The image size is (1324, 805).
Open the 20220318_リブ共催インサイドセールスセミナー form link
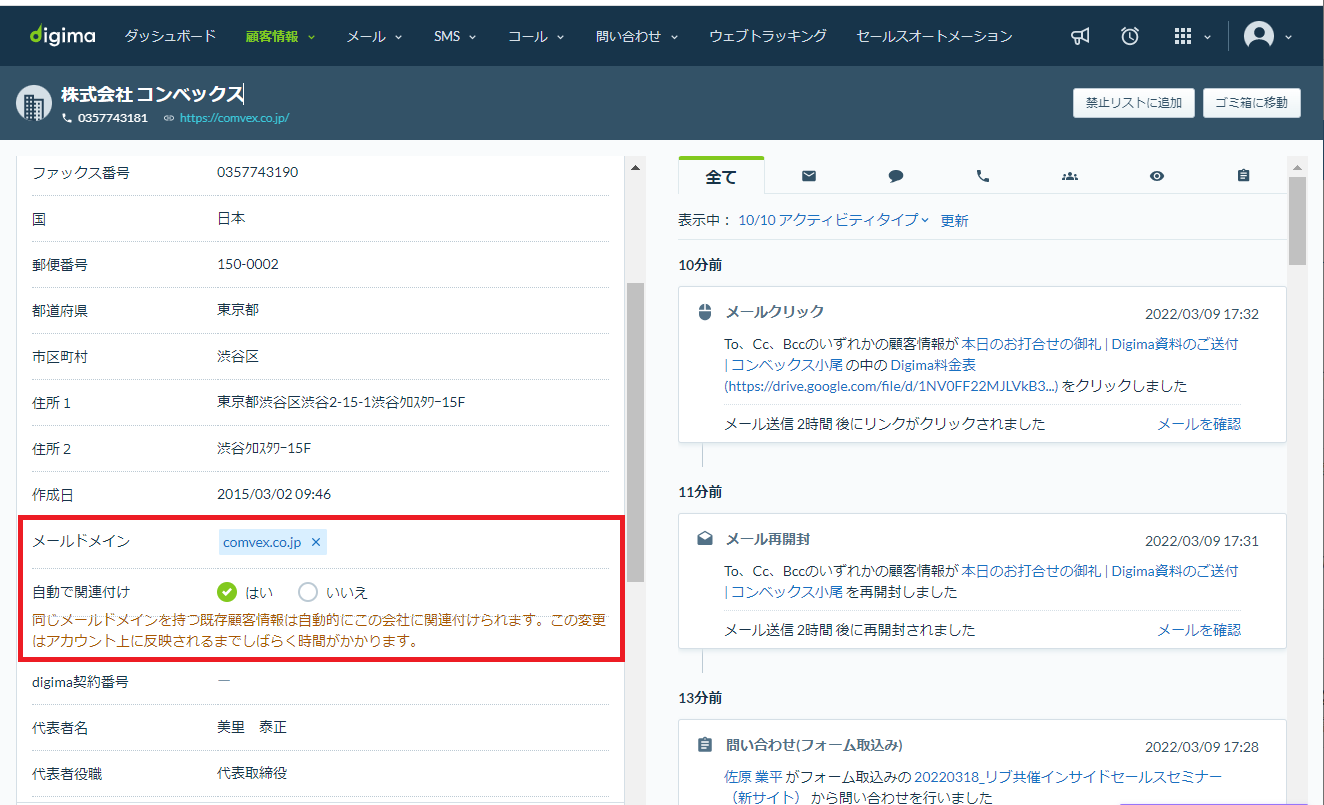point(1067,777)
